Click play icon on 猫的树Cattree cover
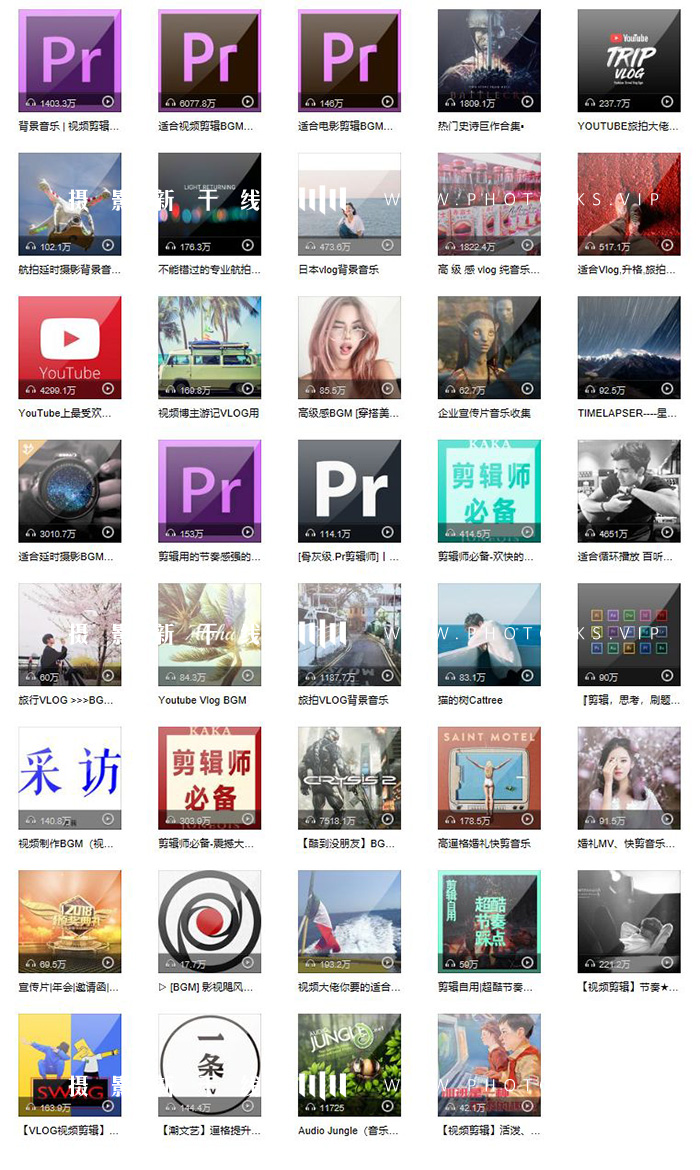This screenshot has height=1170, width=700. tap(528, 675)
